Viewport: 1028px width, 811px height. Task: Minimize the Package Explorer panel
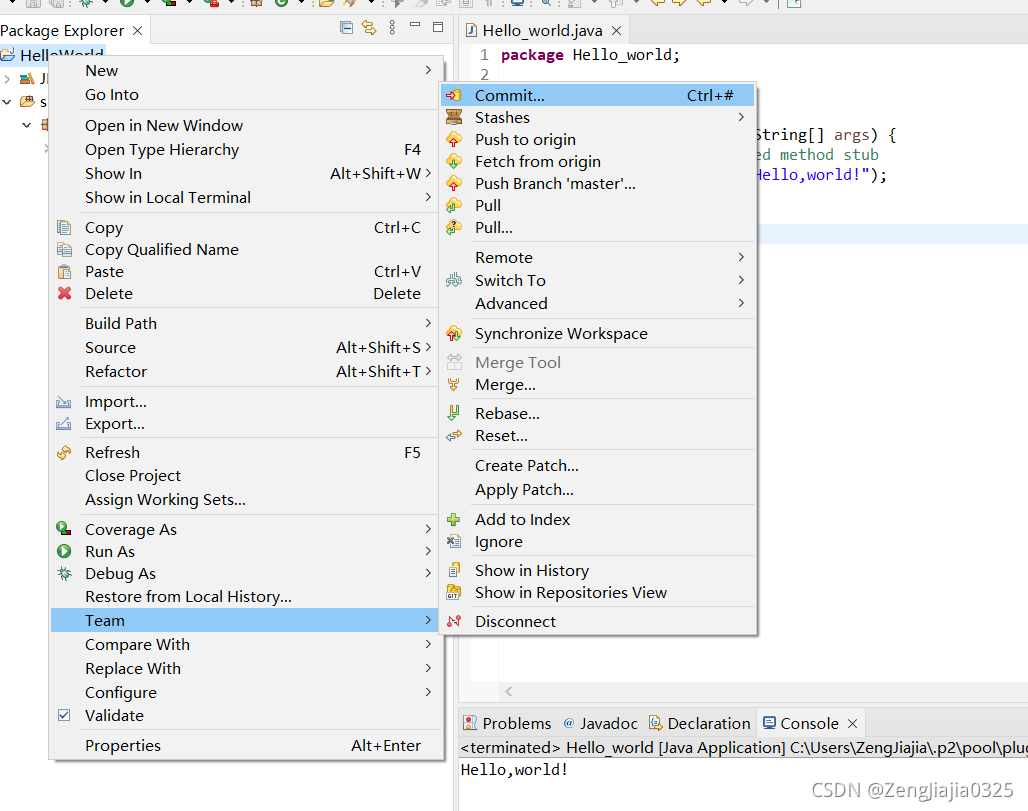(414, 25)
